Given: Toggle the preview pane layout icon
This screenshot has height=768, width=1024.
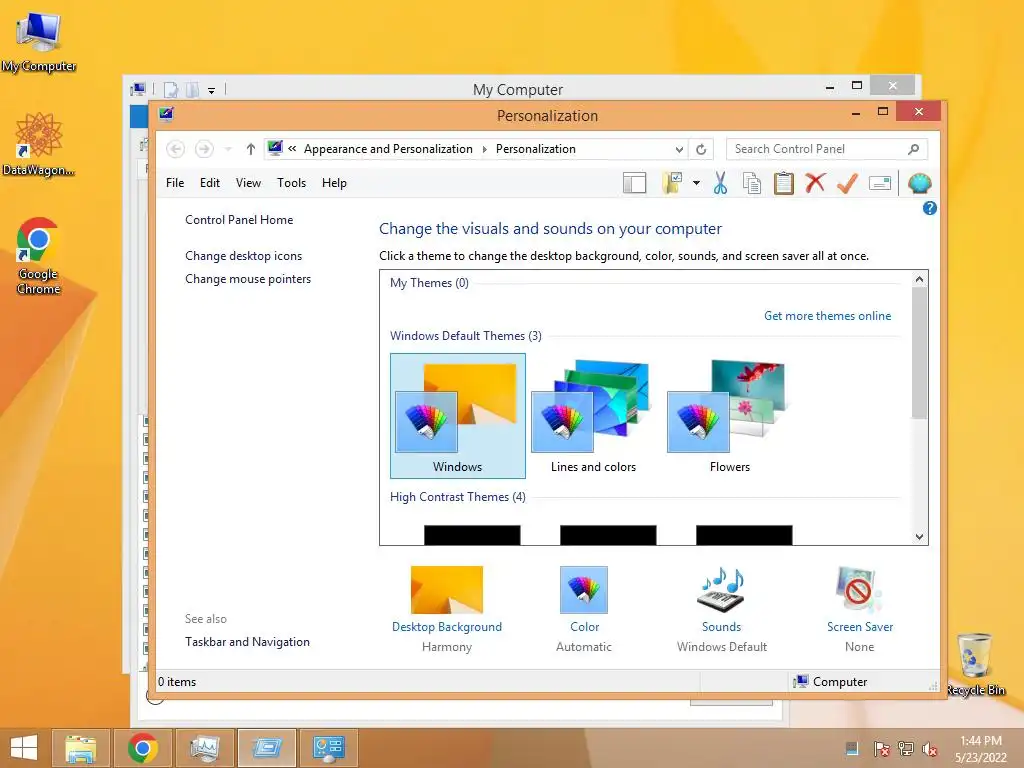Looking at the screenshot, I should click(634, 184).
